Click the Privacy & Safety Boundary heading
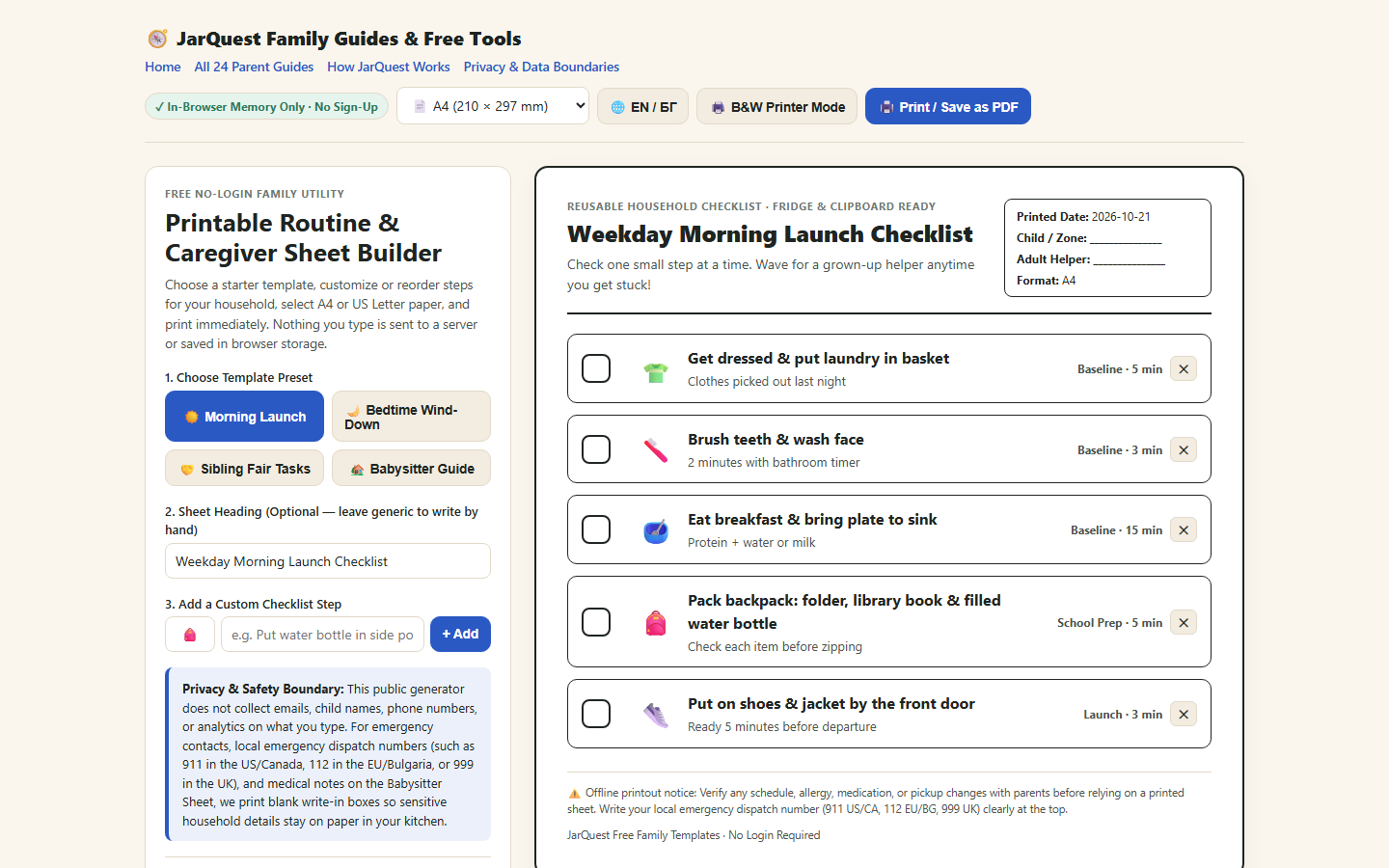The height and width of the screenshot is (868, 1389). pyautogui.click(x=262, y=689)
